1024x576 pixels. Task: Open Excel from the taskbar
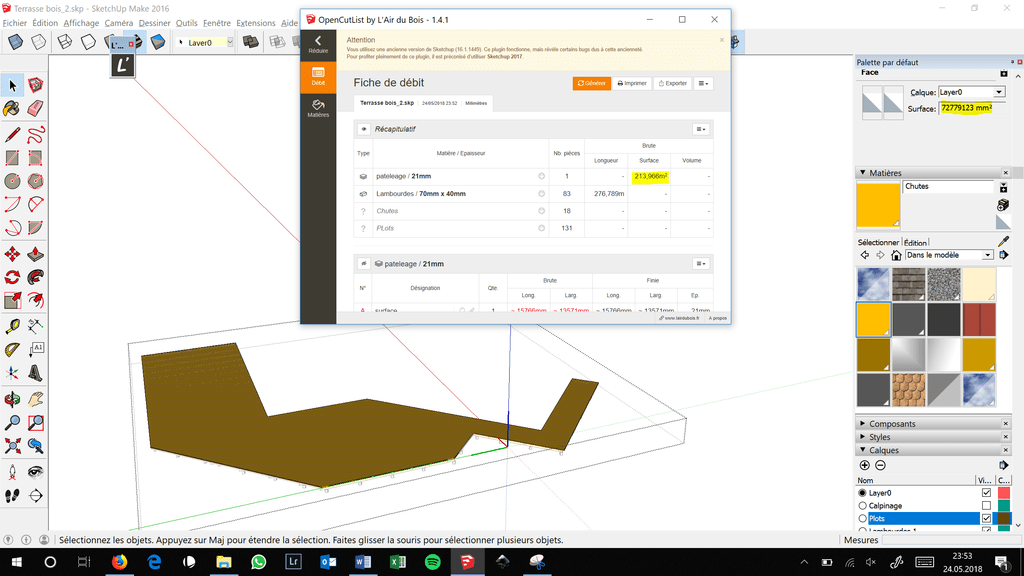click(x=397, y=562)
